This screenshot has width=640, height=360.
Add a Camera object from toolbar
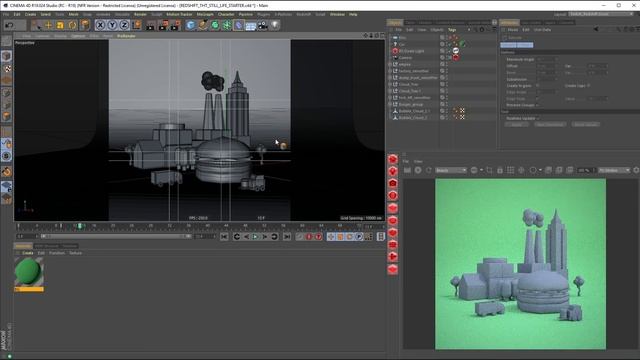coord(263,25)
